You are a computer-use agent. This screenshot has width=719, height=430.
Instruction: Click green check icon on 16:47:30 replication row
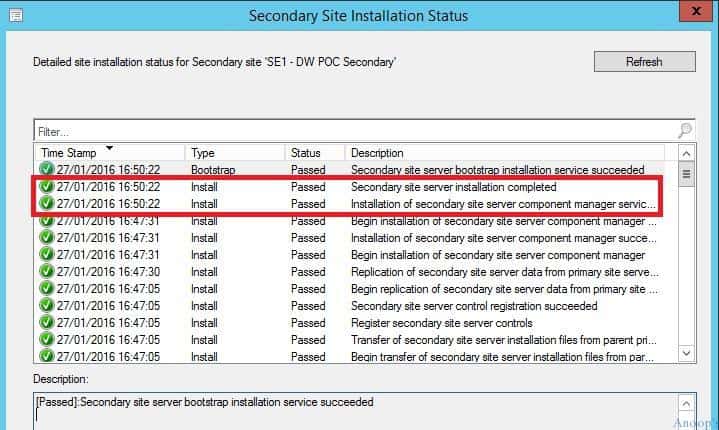pyautogui.click(x=46, y=272)
